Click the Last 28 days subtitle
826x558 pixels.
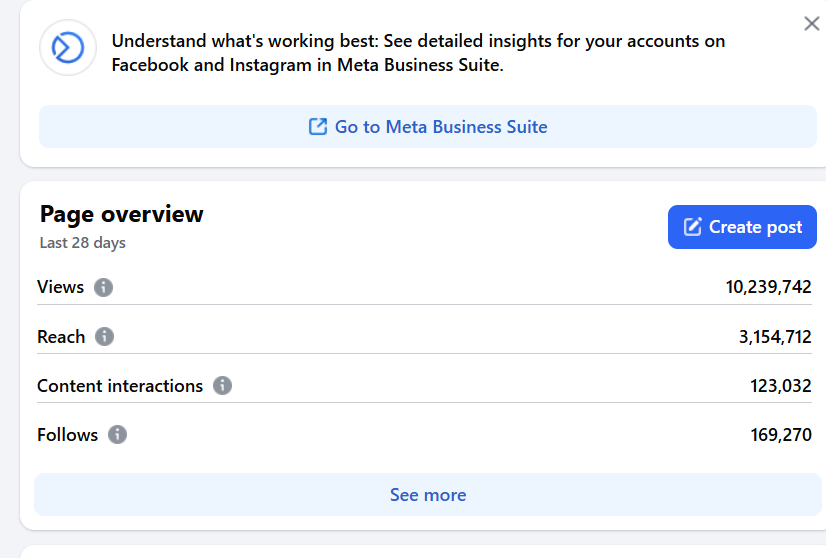83,243
